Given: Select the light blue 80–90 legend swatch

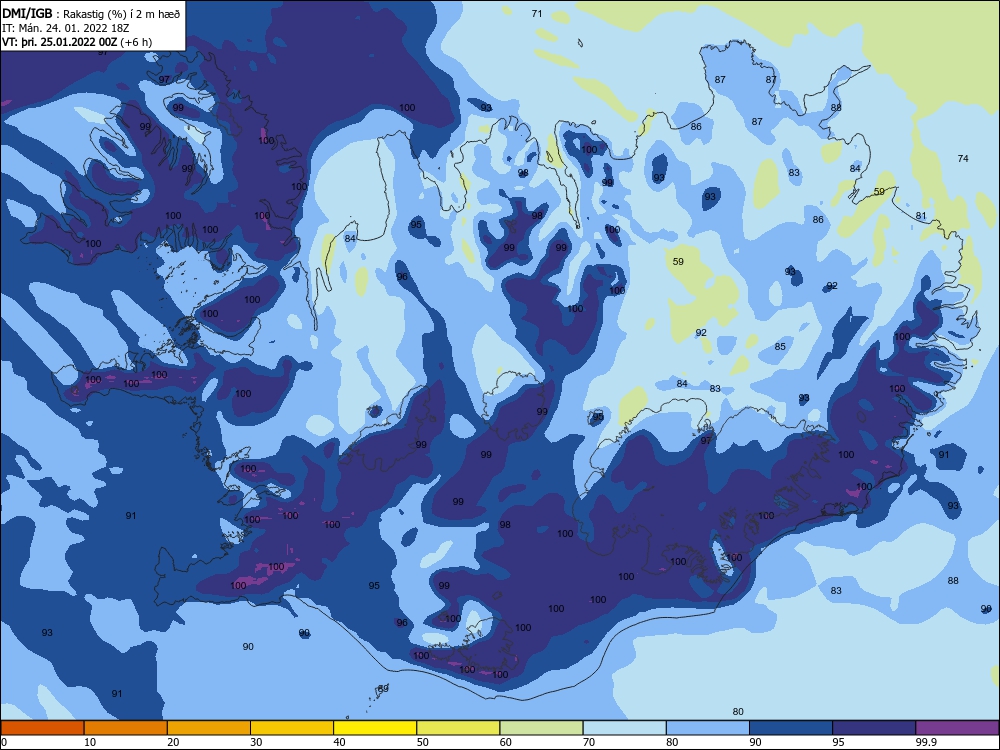Looking at the screenshot, I should [708, 728].
